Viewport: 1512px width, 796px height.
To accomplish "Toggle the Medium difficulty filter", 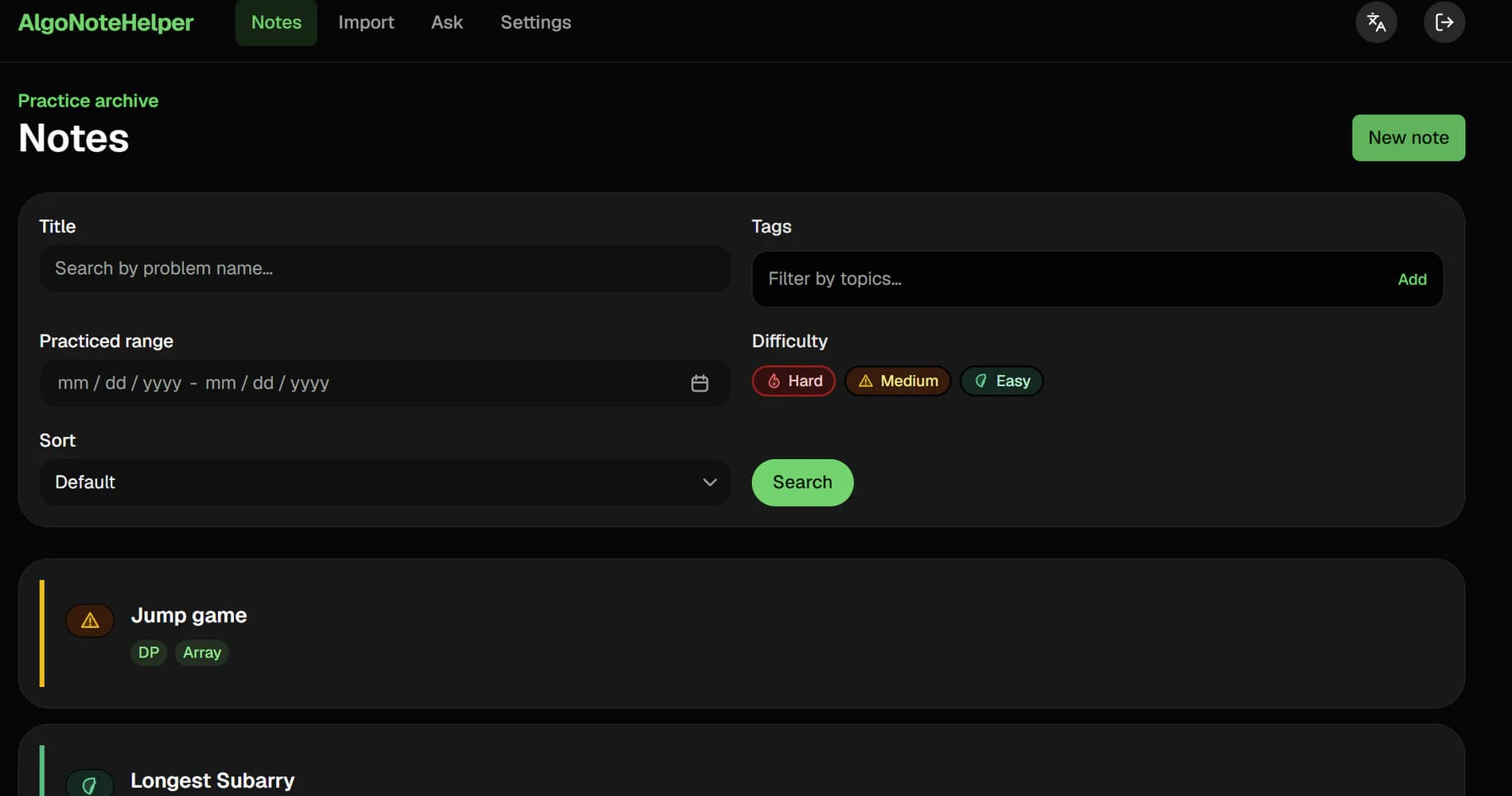I will (x=898, y=381).
